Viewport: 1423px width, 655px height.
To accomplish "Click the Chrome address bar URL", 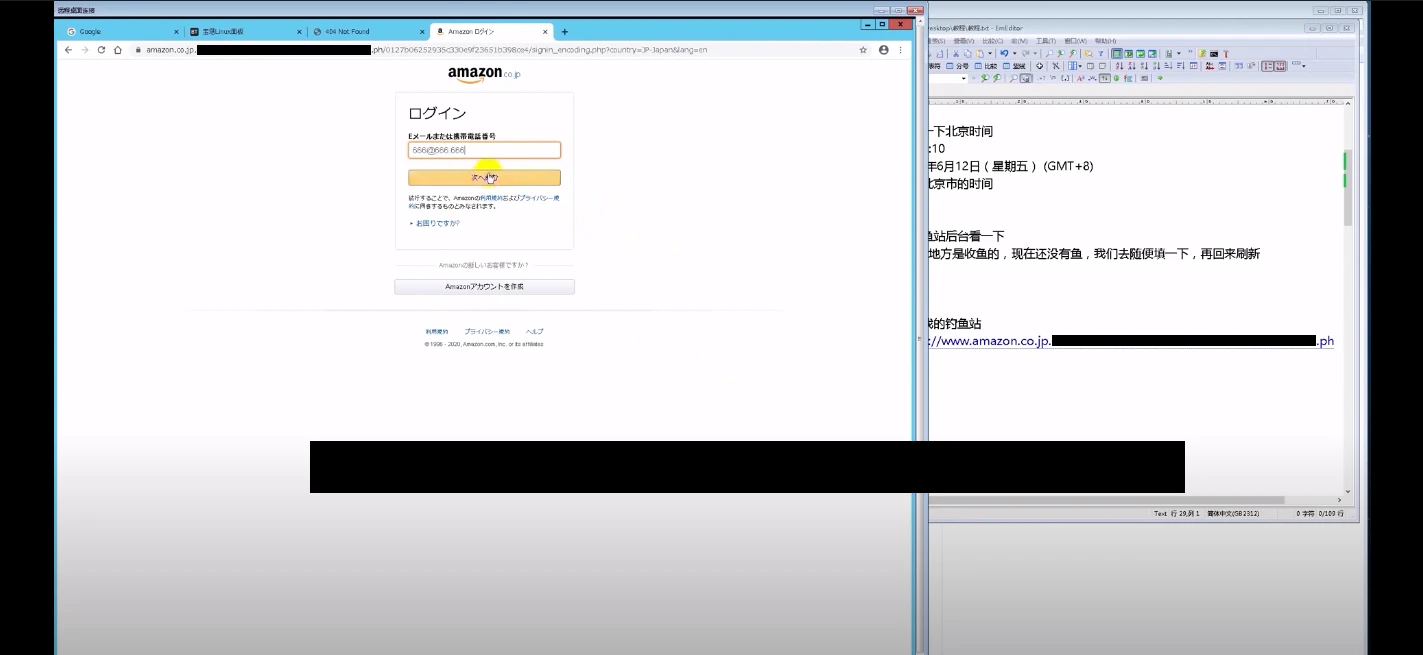I will tap(490, 49).
